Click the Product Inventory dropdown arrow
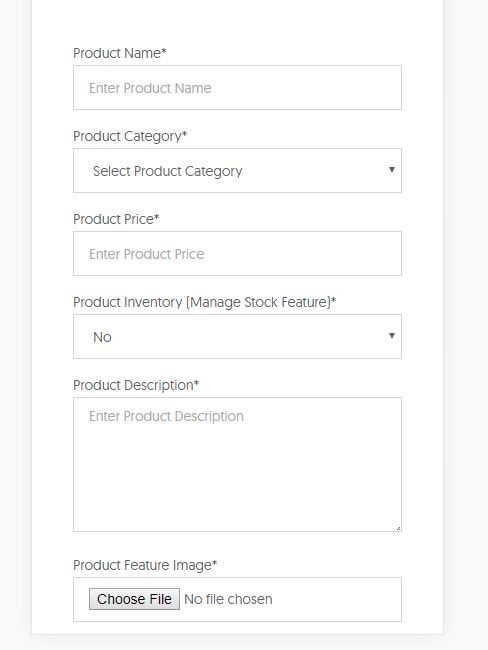488x650 pixels. [x=391, y=335]
